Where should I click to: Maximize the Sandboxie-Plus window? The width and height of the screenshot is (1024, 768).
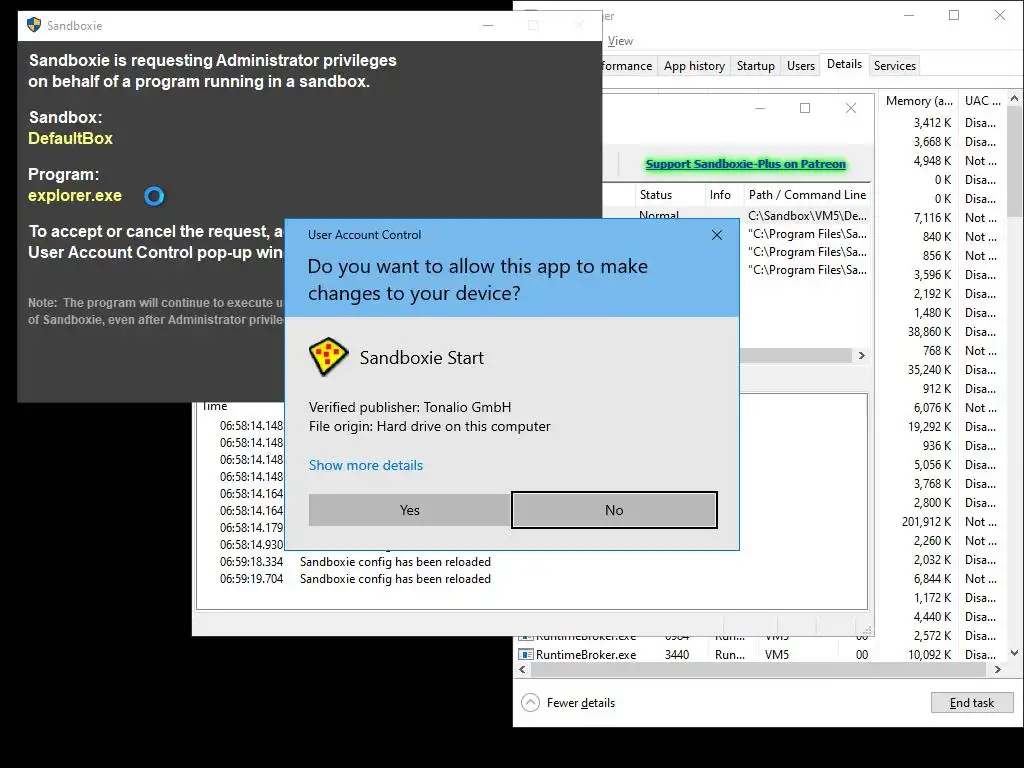click(x=805, y=108)
